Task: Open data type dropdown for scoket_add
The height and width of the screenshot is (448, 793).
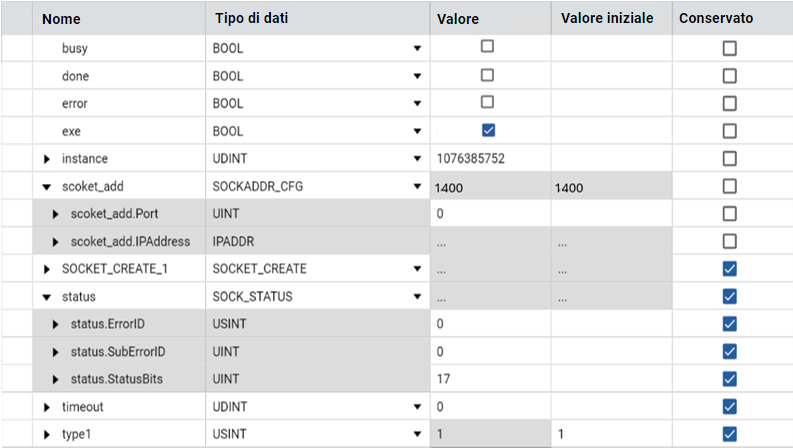Action: point(417,187)
